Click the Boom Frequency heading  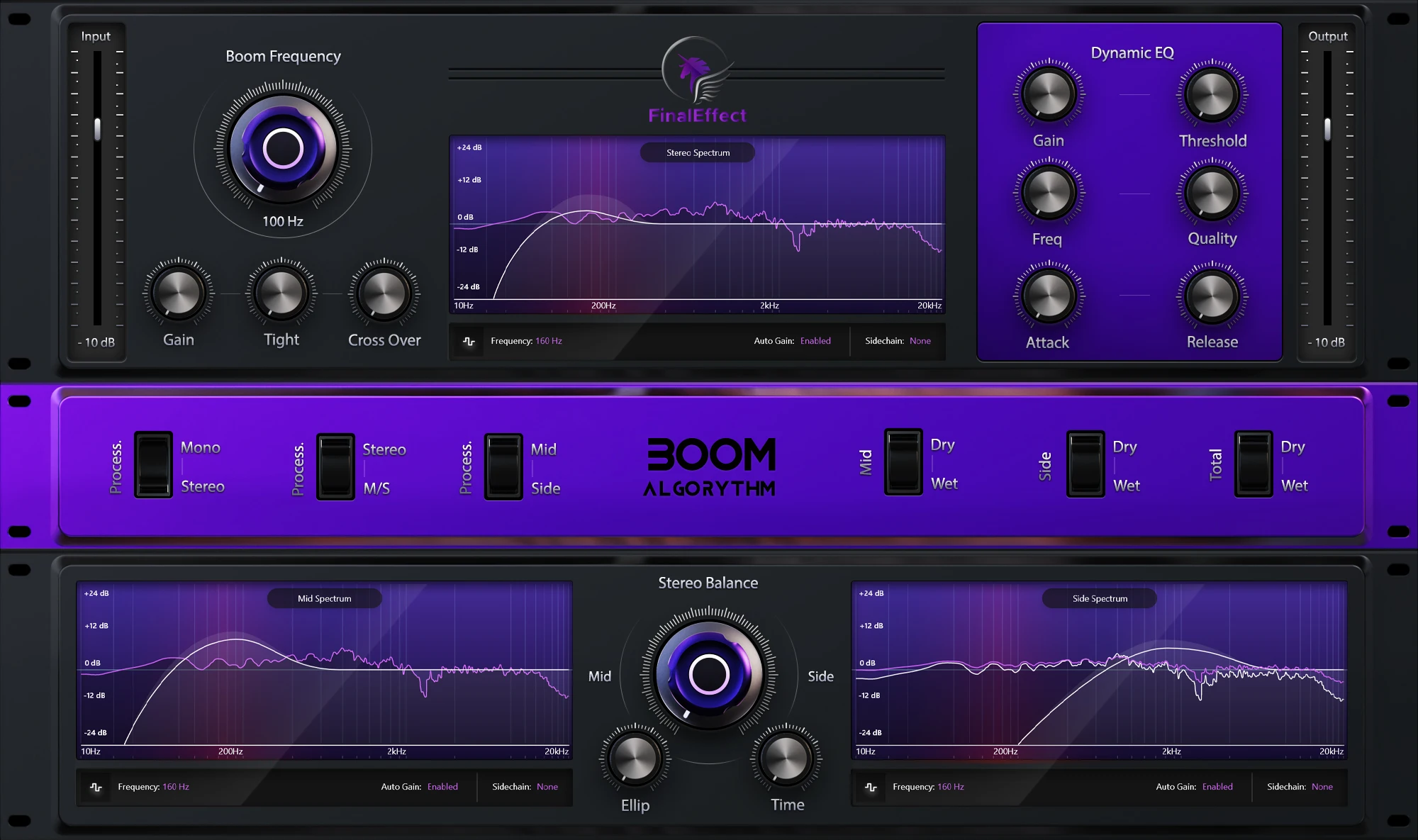(283, 57)
